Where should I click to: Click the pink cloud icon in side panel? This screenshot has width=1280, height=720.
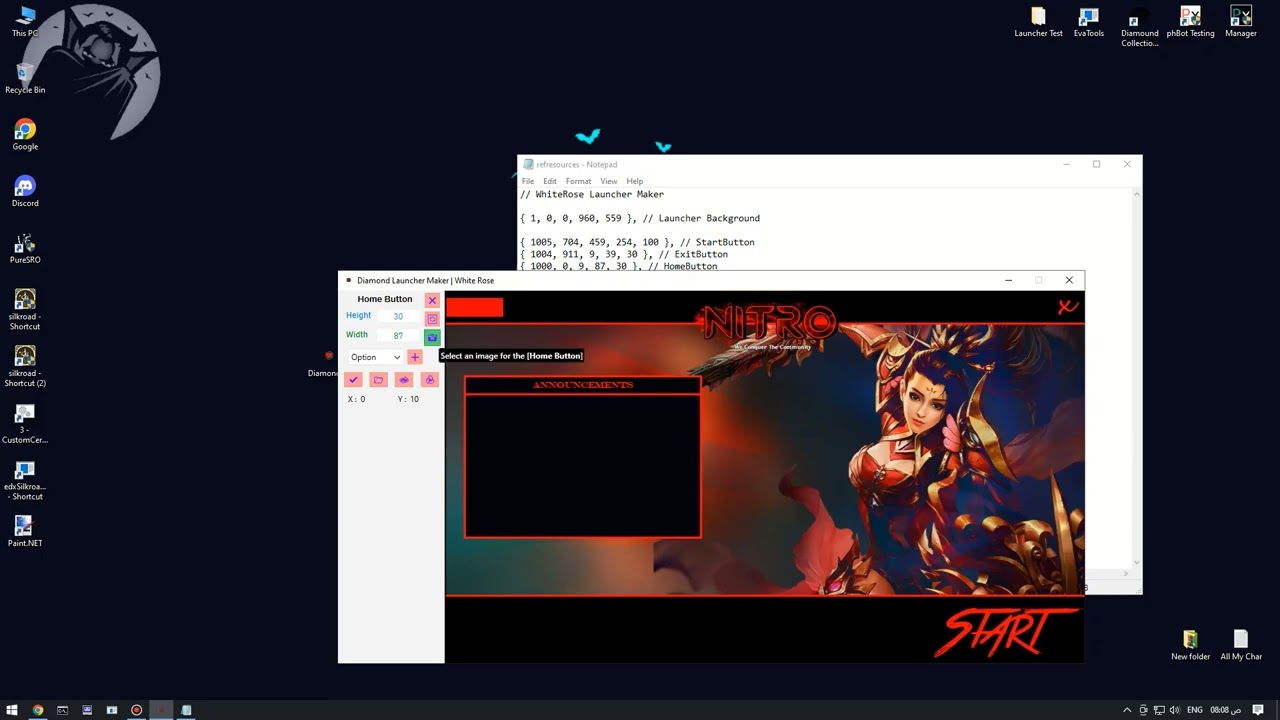[x=404, y=380]
